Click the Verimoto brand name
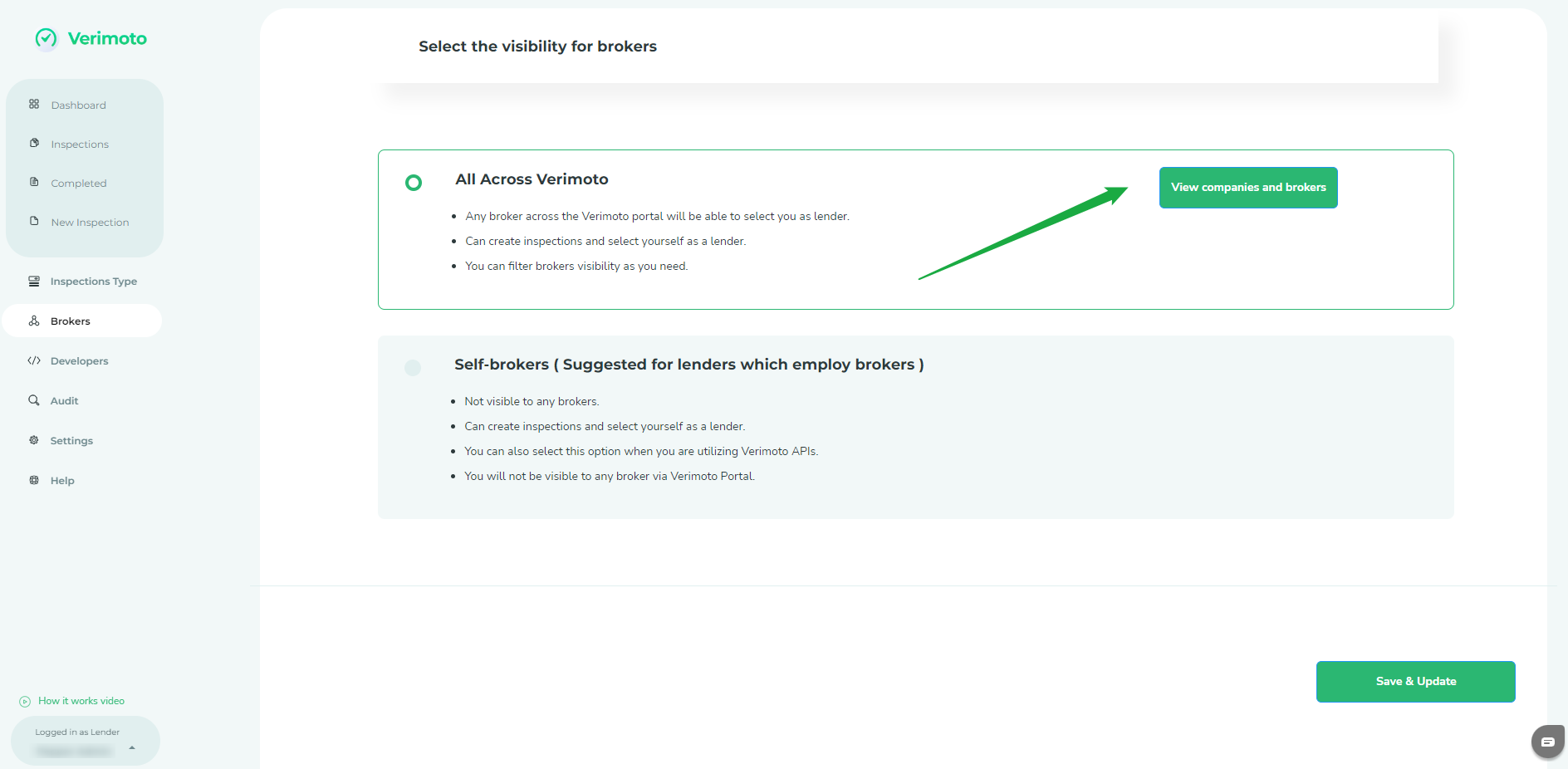1568x769 pixels. coord(107,38)
